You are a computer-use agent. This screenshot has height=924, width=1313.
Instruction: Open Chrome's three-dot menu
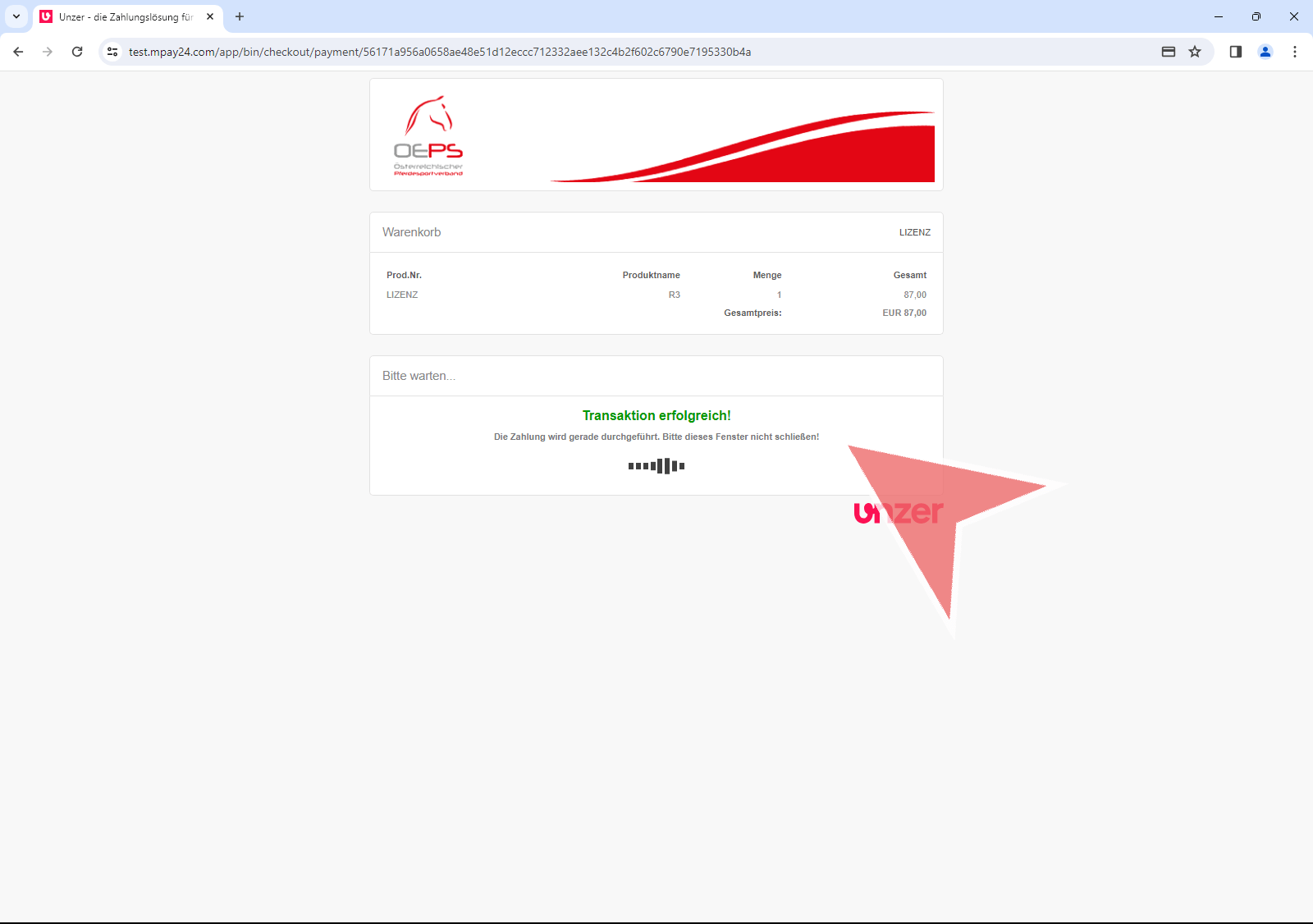(x=1295, y=52)
